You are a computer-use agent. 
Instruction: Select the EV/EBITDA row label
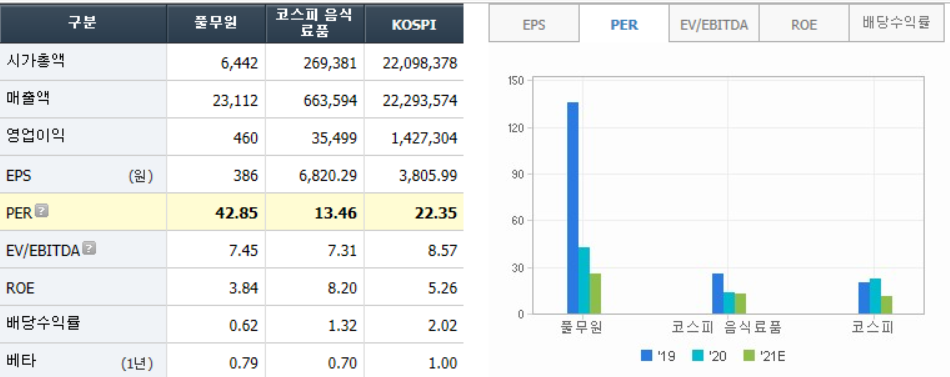tap(43, 250)
